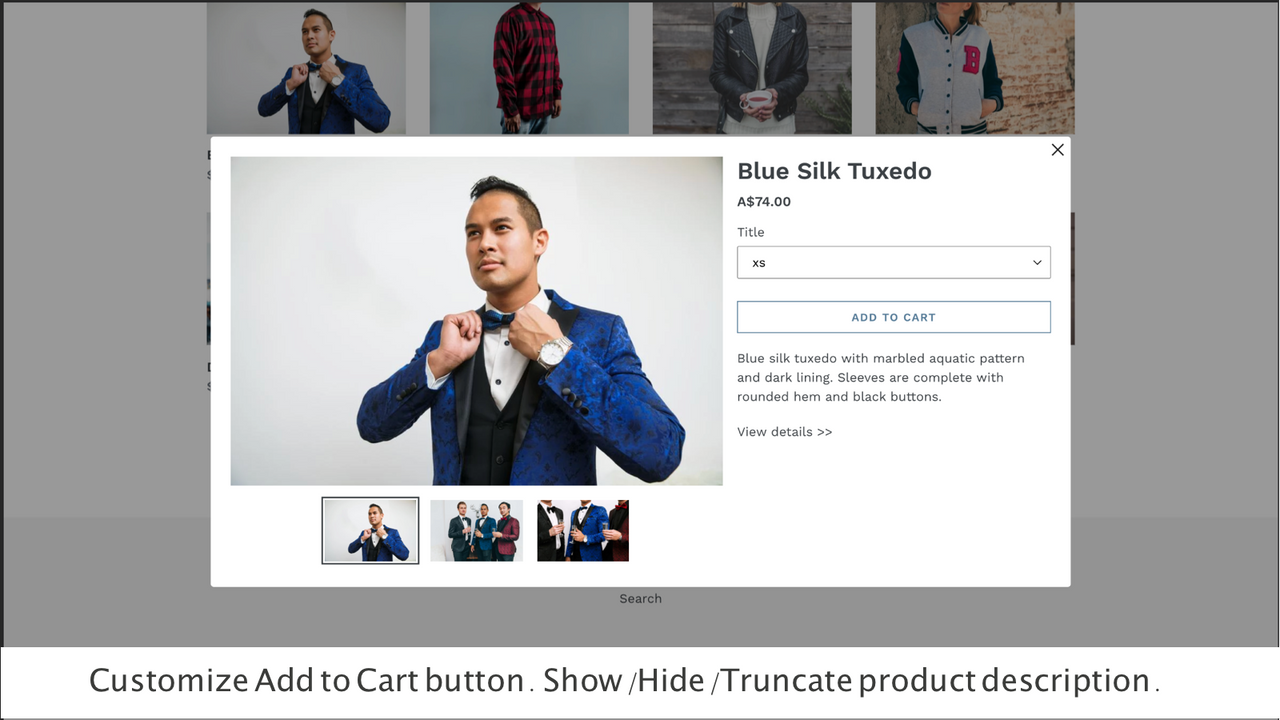The width and height of the screenshot is (1280, 720).
Task: Open the Search link in the footer
Action: [x=640, y=599]
